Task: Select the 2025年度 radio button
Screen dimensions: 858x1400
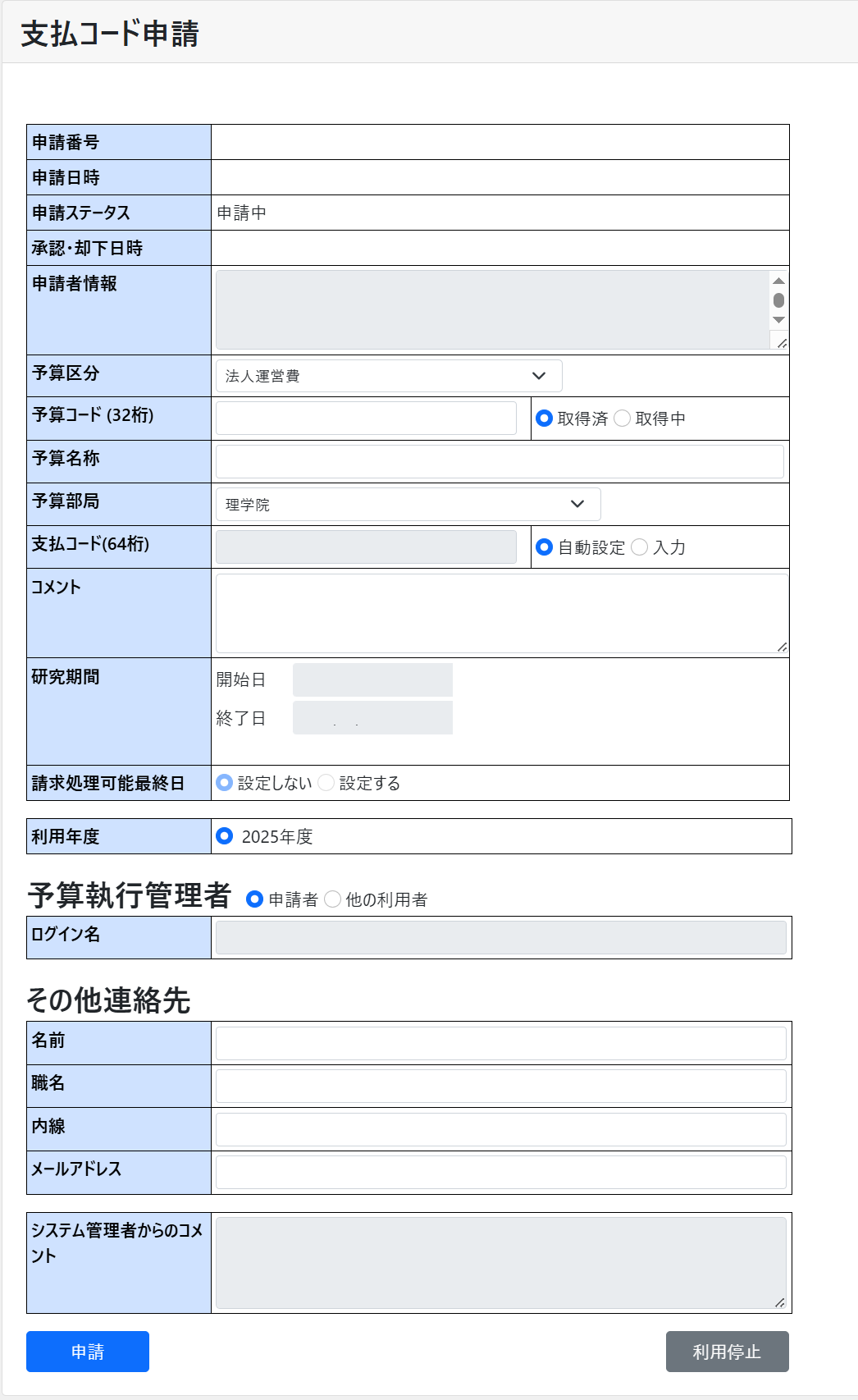Action: pyautogui.click(x=224, y=836)
